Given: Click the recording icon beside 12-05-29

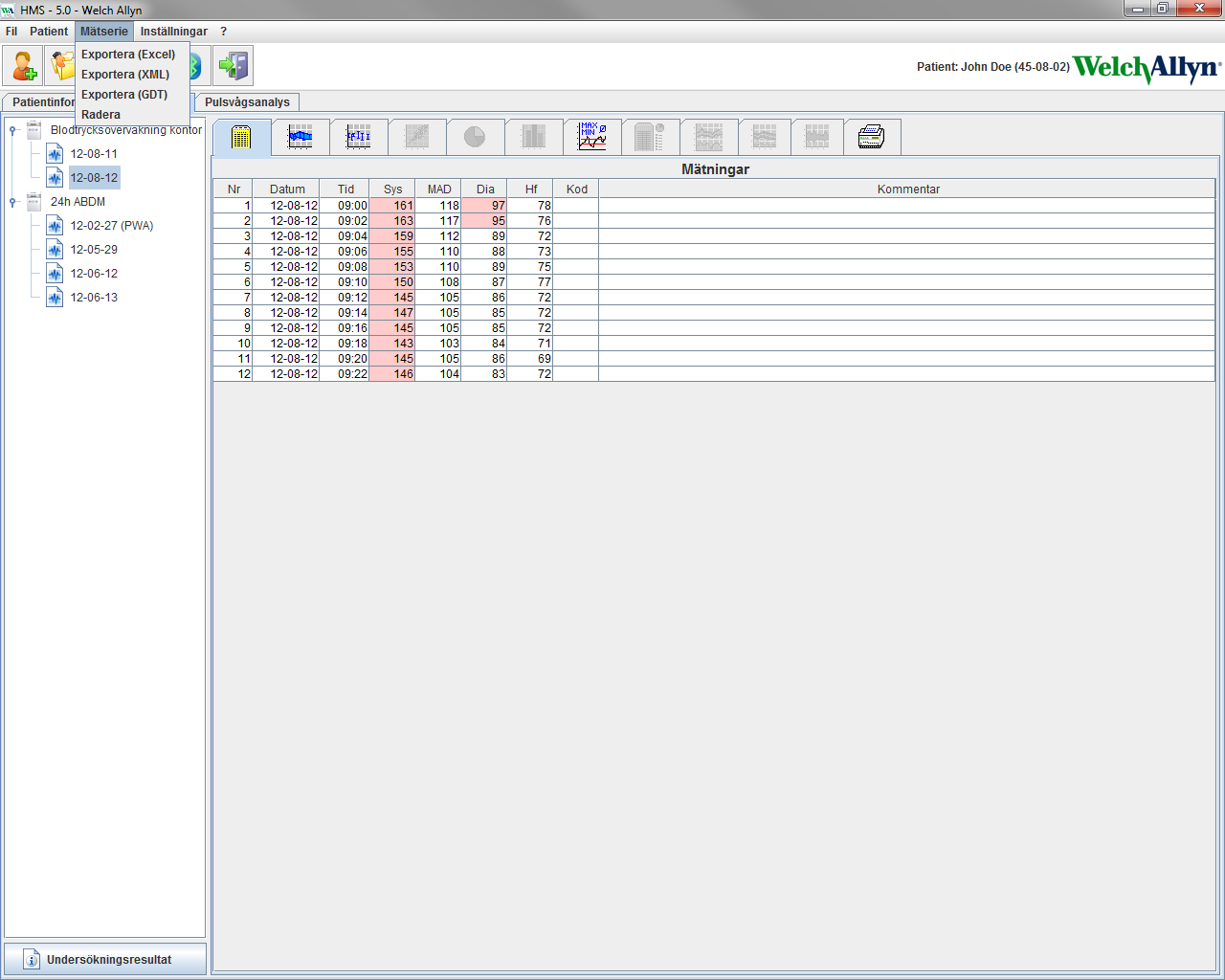Looking at the screenshot, I should [55, 250].
